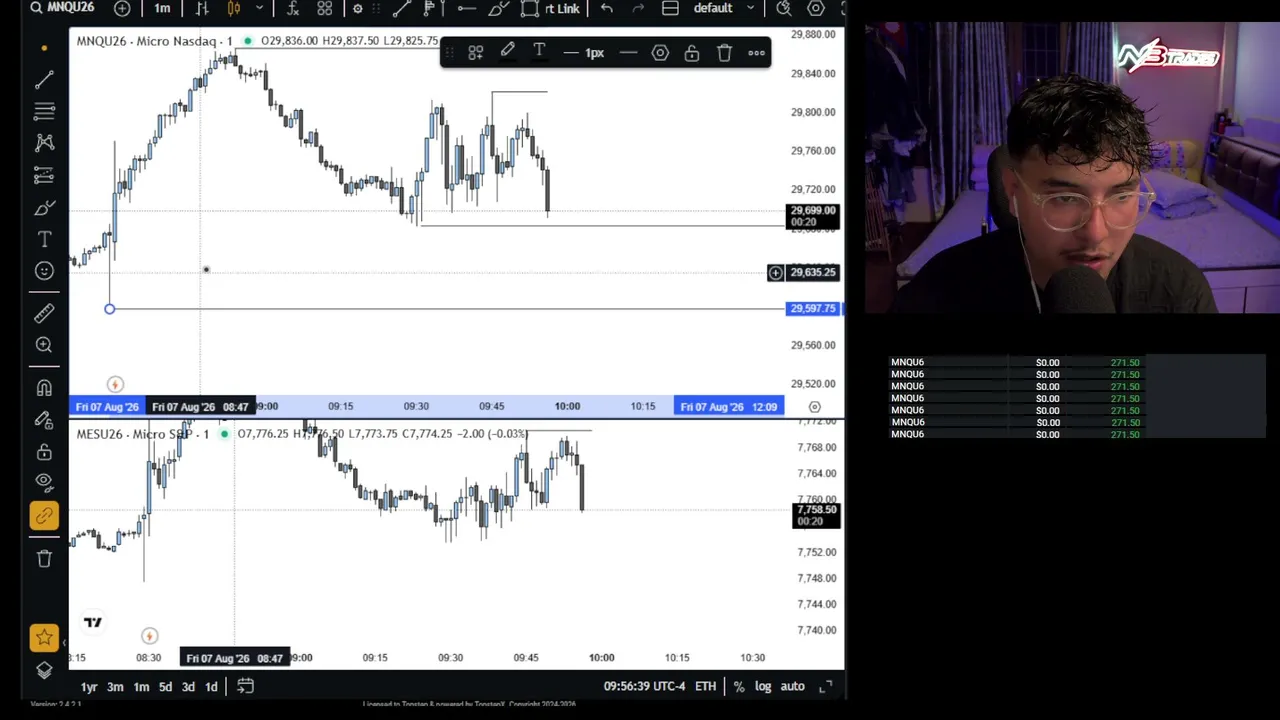Toggle percent scale

pyautogui.click(x=739, y=686)
